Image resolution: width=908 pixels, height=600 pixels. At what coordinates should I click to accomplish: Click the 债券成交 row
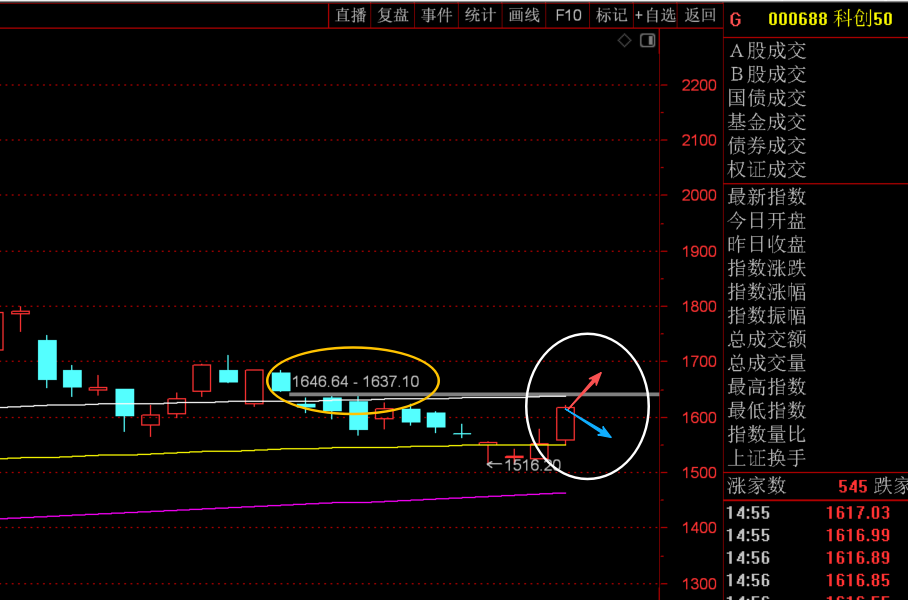tap(767, 146)
